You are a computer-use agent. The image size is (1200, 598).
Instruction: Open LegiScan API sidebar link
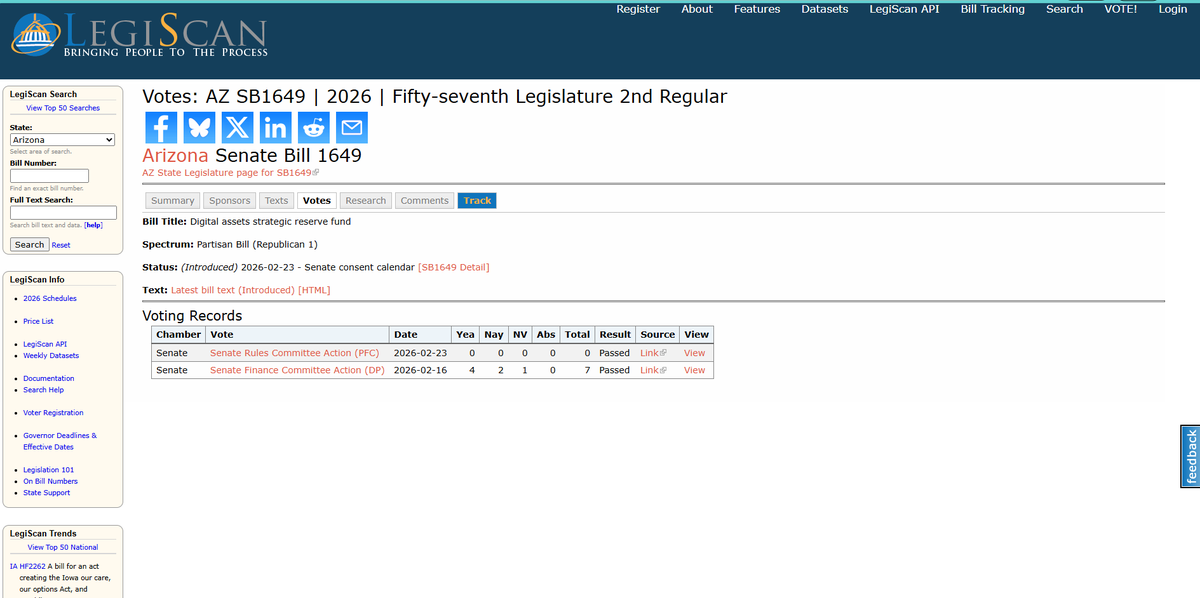[45, 344]
